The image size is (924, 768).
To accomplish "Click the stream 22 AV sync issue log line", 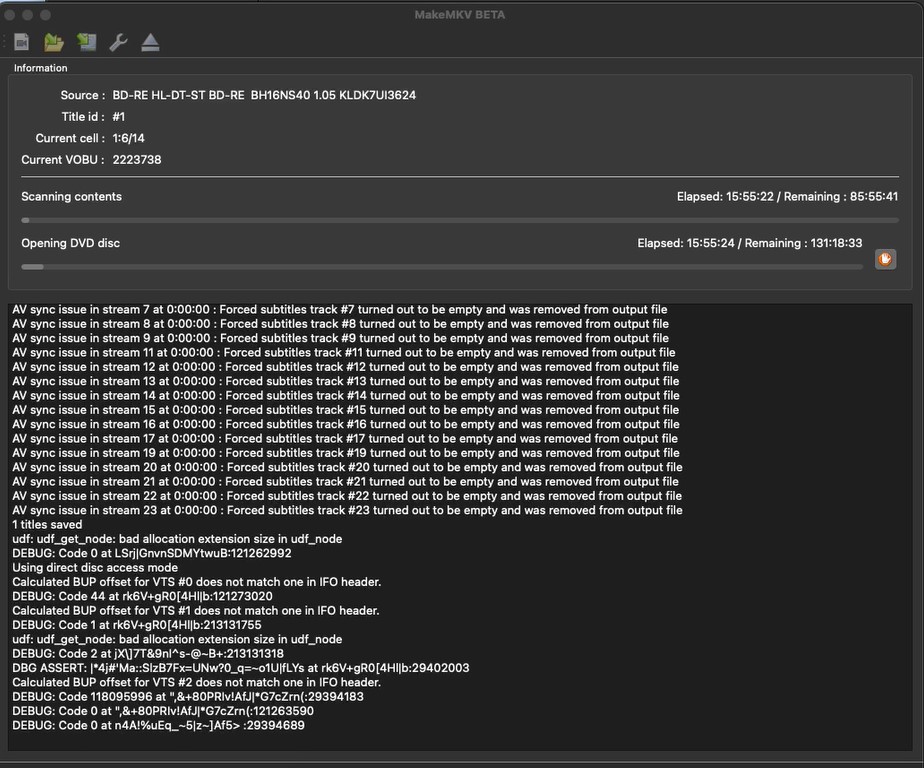I will pyautogui.click(x=346, y=496).
